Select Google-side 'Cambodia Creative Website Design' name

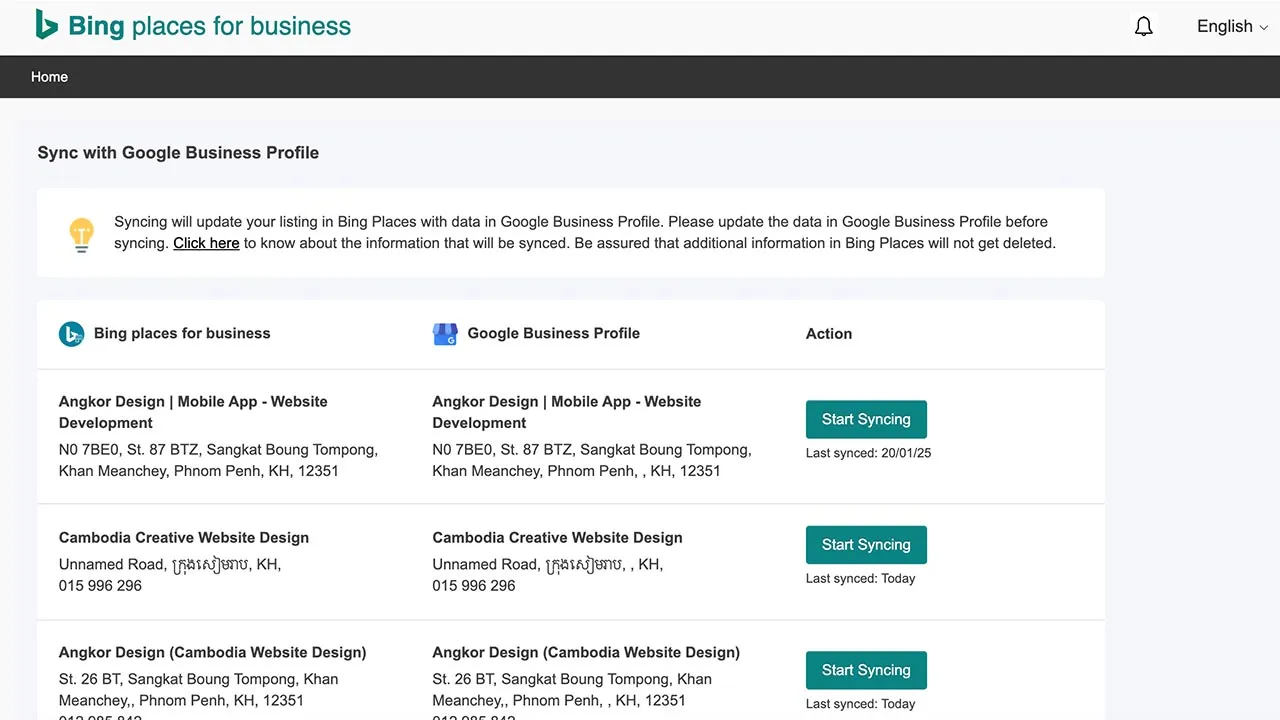coord(557,538)
